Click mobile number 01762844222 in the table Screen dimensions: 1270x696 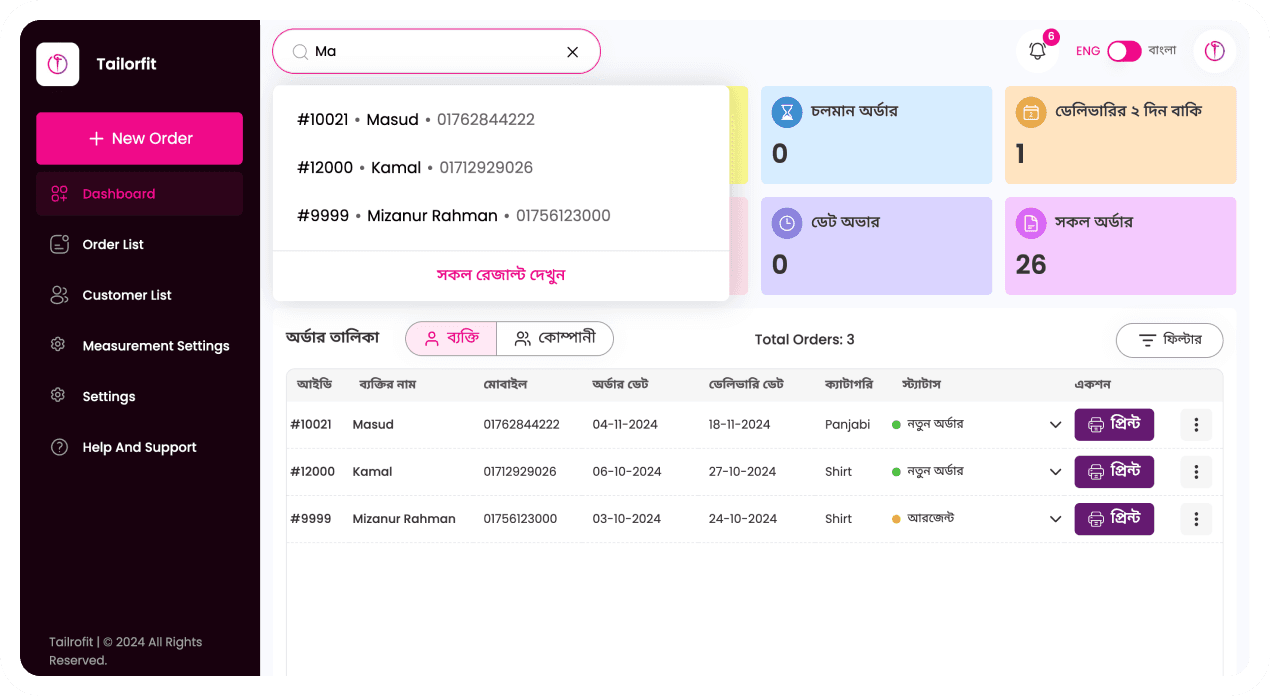(521, 425)
